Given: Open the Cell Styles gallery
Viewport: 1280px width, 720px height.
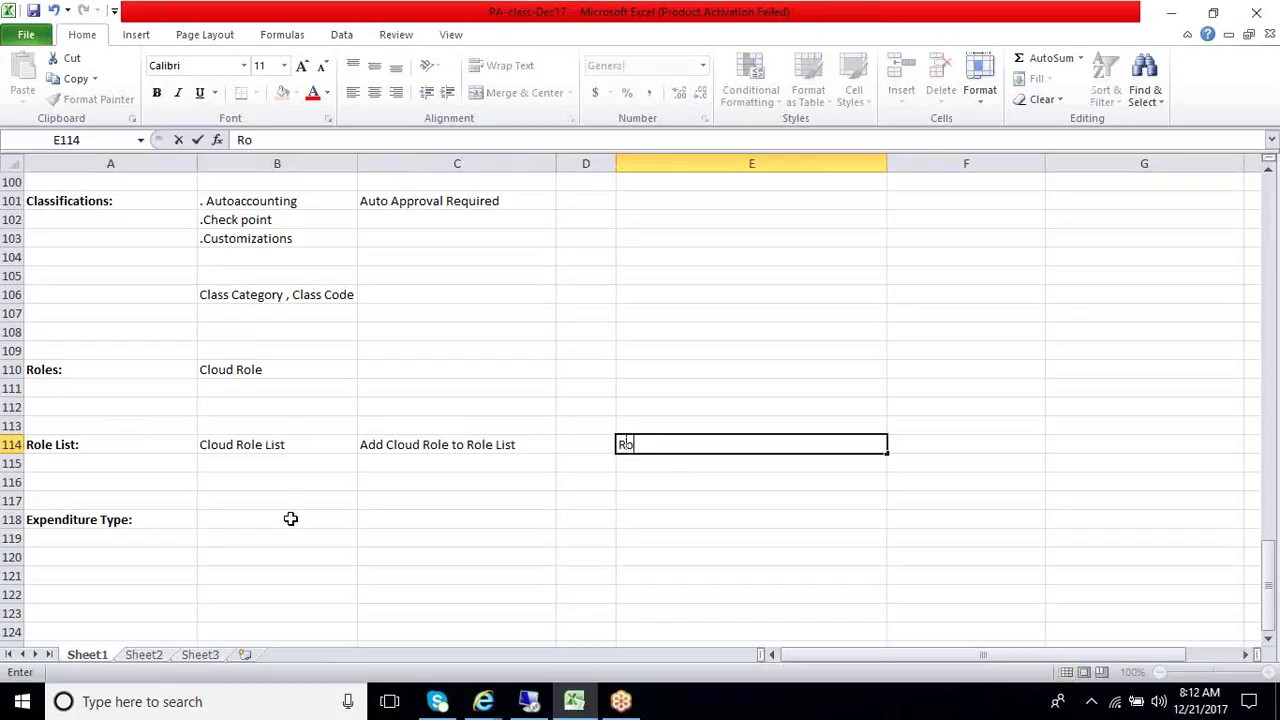Looking at the screenshot, I should coord(853,80).
